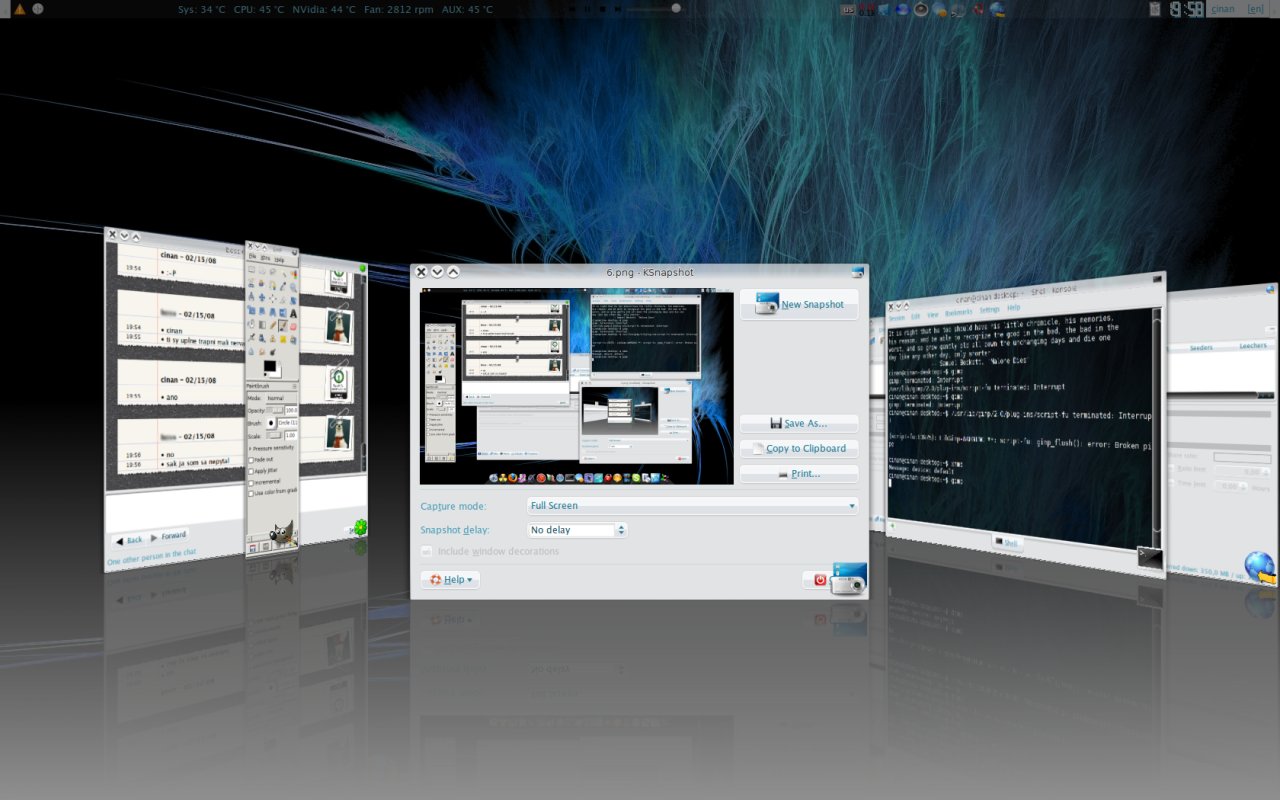Click the clock in the top panel

(x=1186, y=9)
